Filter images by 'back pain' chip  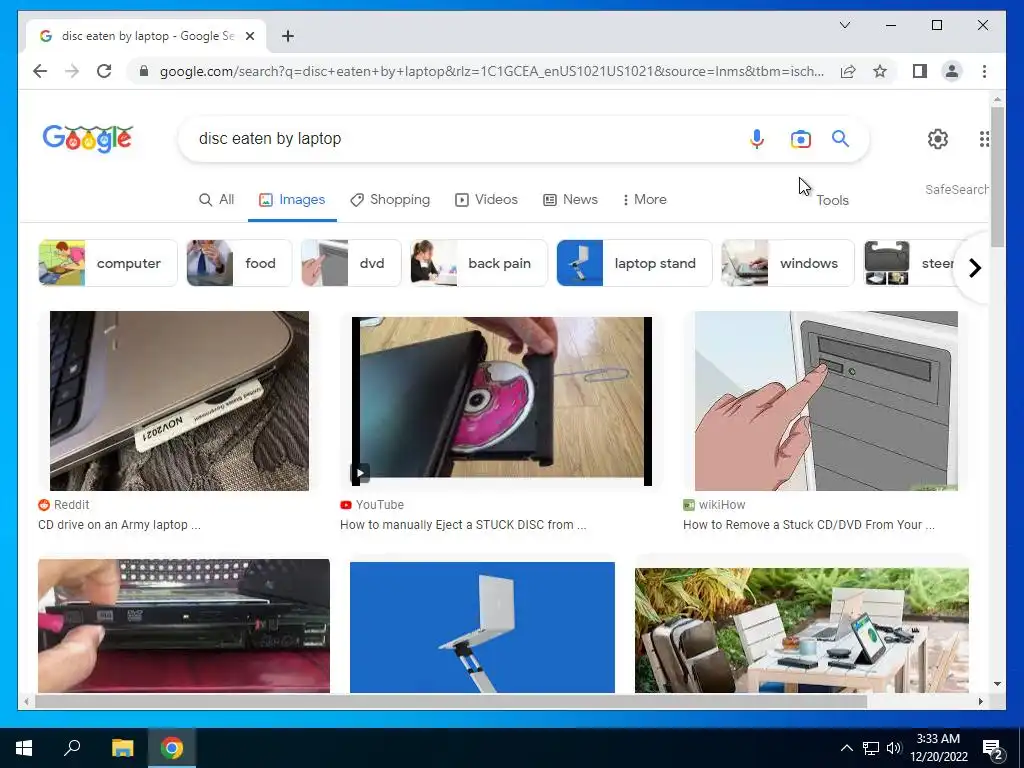[478, 263]
